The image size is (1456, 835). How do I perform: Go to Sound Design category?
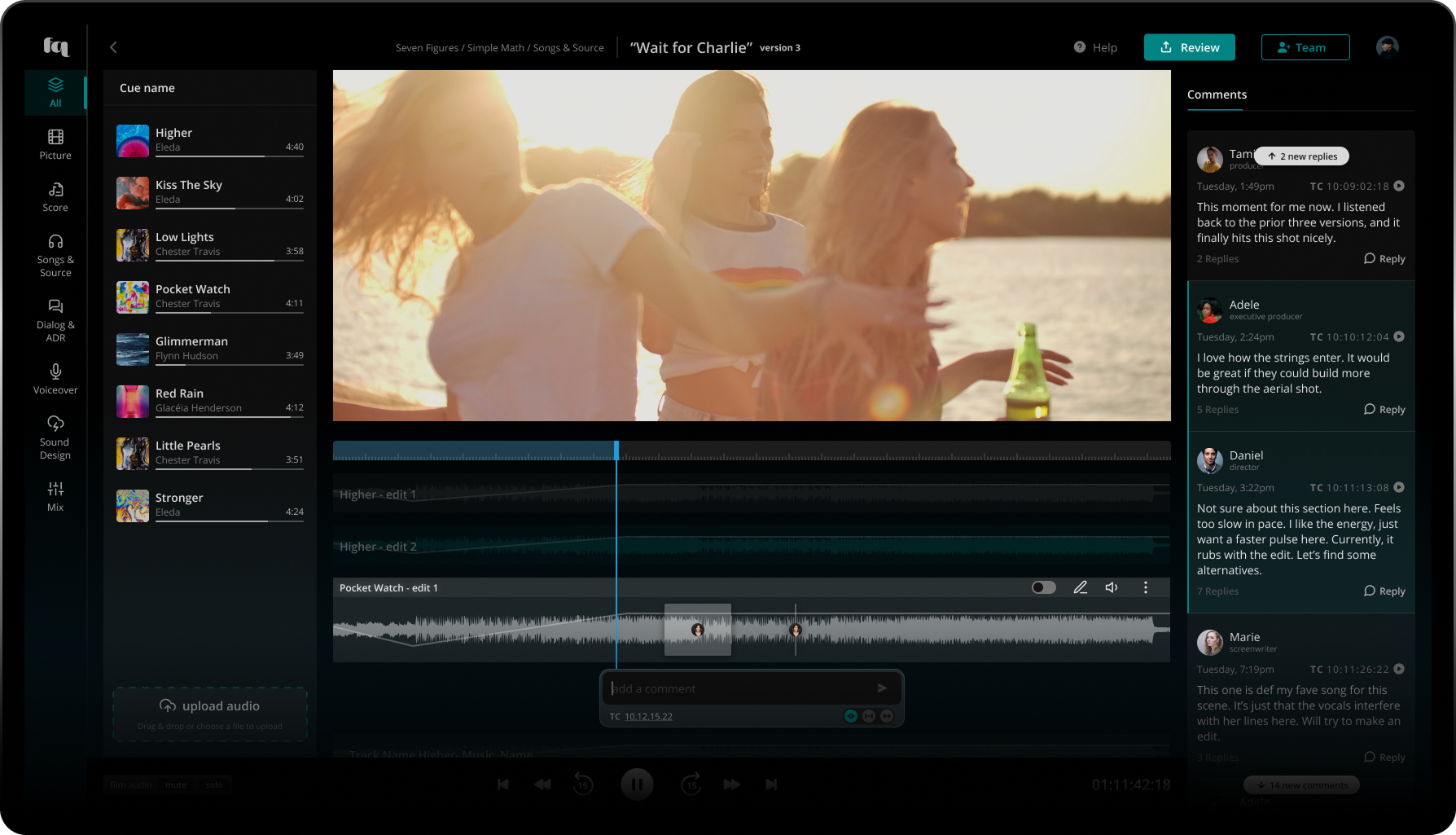[x=55, y=437]
